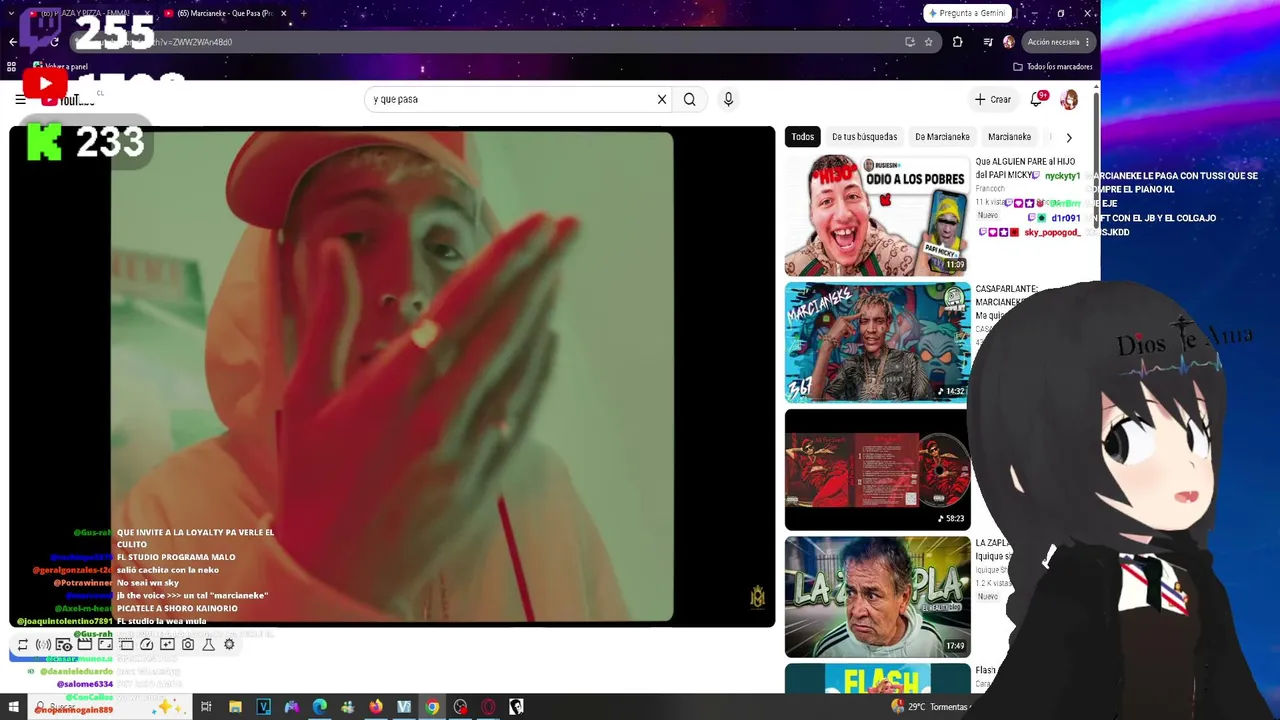The image size is (1280, 720).
Task: Open the red album mix thumbnail 58:23
Action: (x=877, y=469)
